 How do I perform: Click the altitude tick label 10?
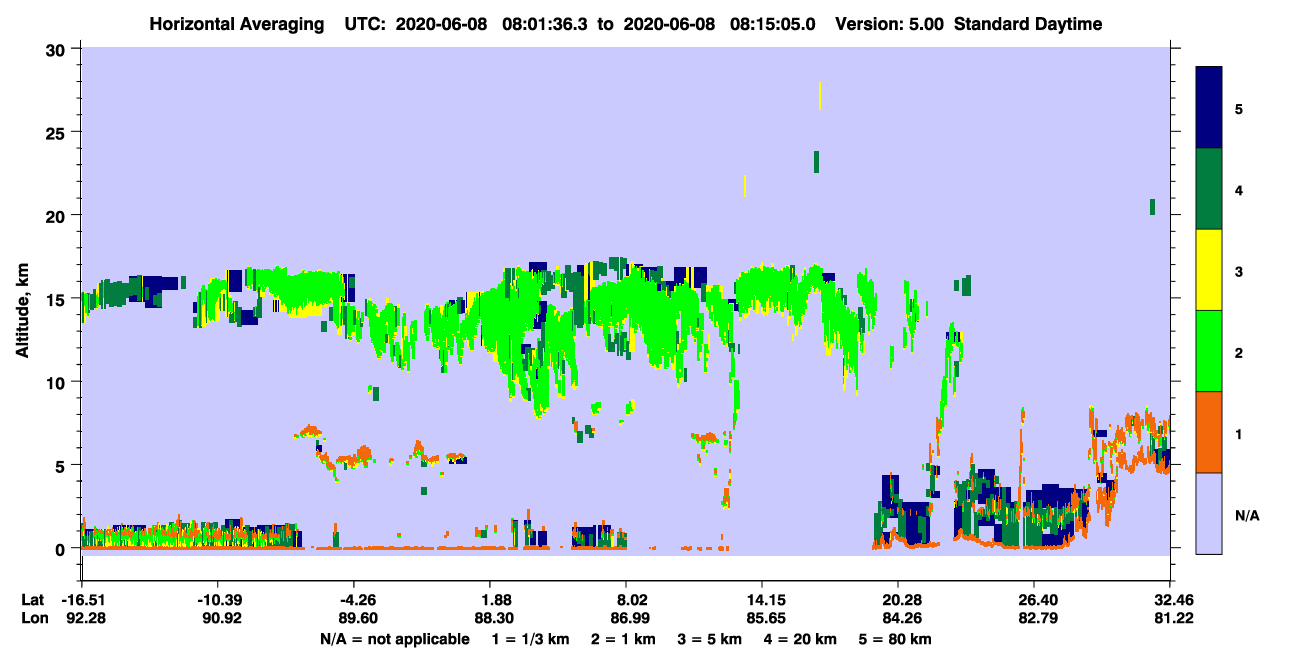58,382
